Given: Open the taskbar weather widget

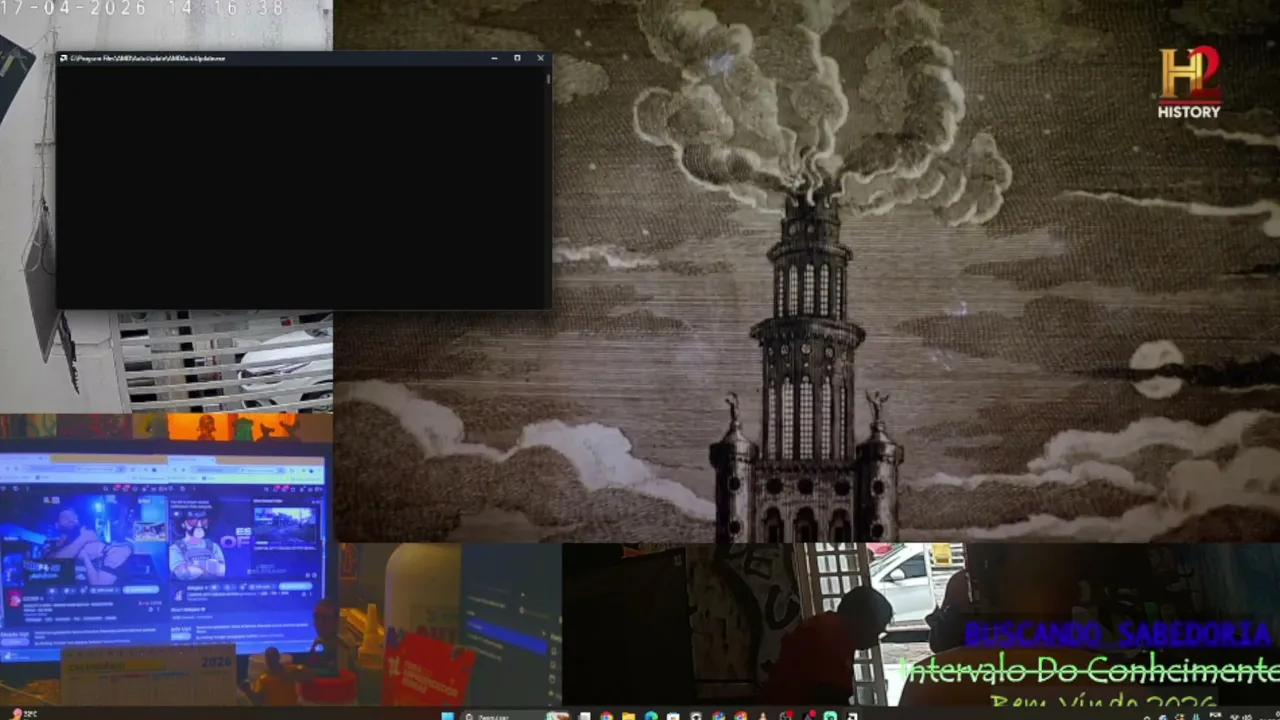Looking at the screenshot, I should coord(22,715).
